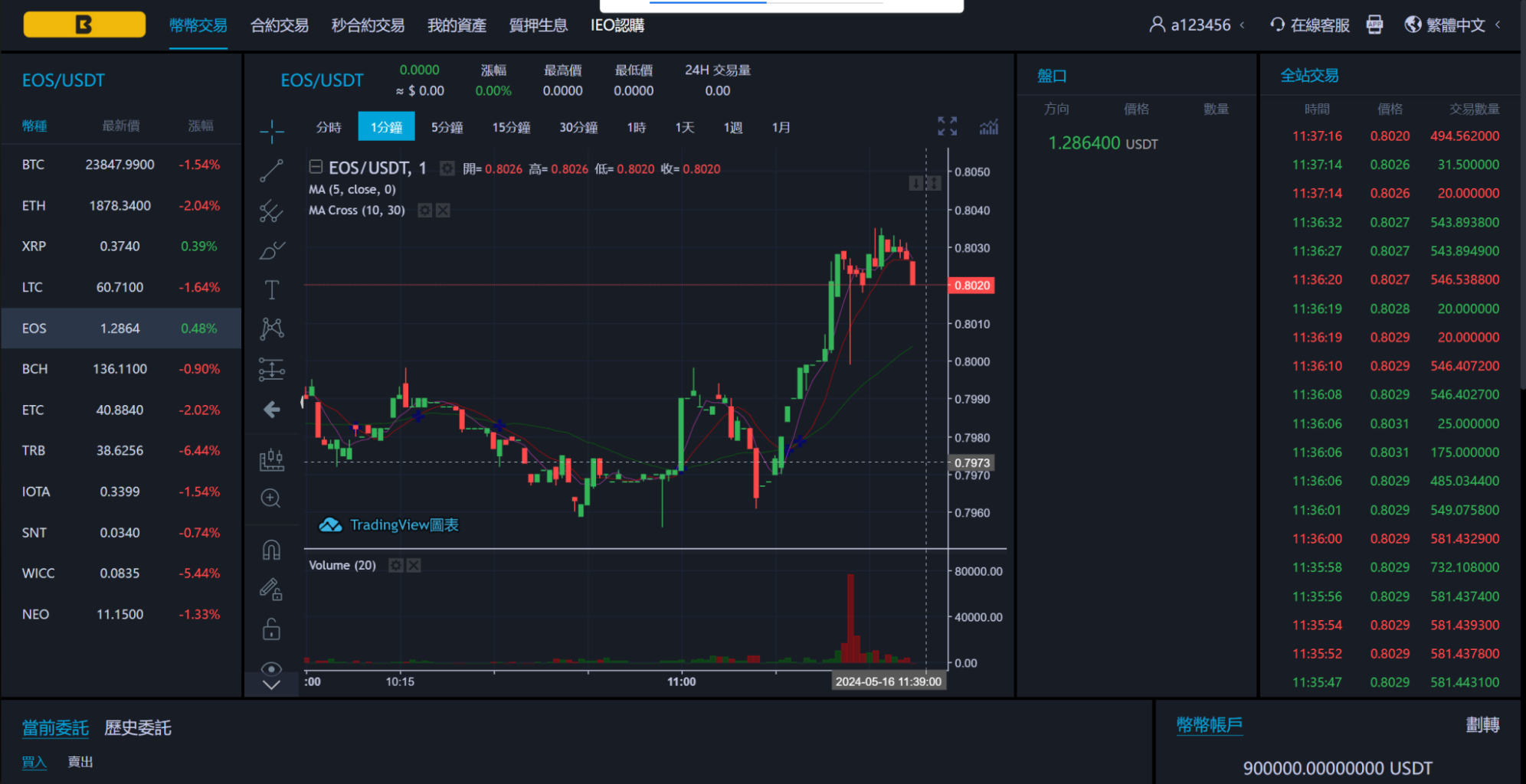Open the chart indicators panel
This screenshot has height=784, width=1526.
(989, 126)
